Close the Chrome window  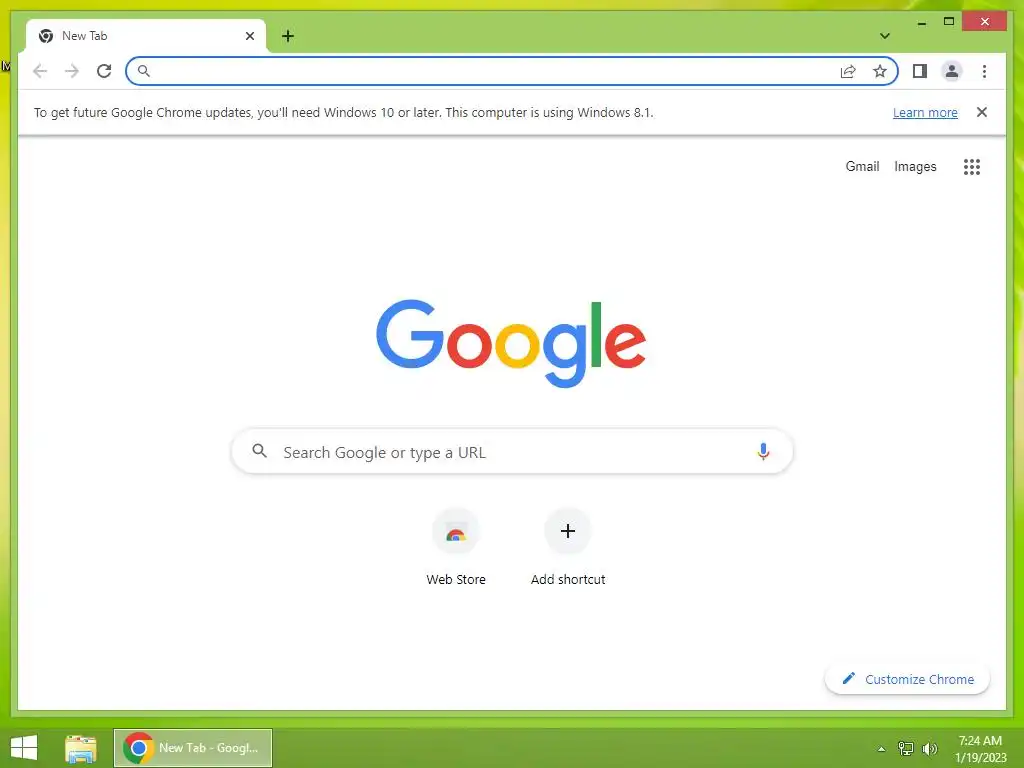point(985,22)
